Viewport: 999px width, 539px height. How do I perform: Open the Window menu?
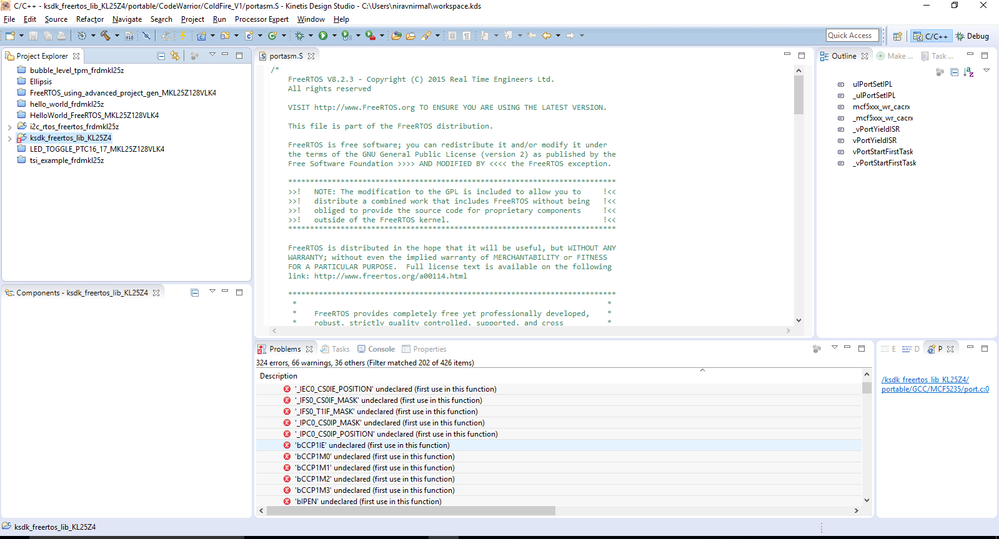coord(310,19)
